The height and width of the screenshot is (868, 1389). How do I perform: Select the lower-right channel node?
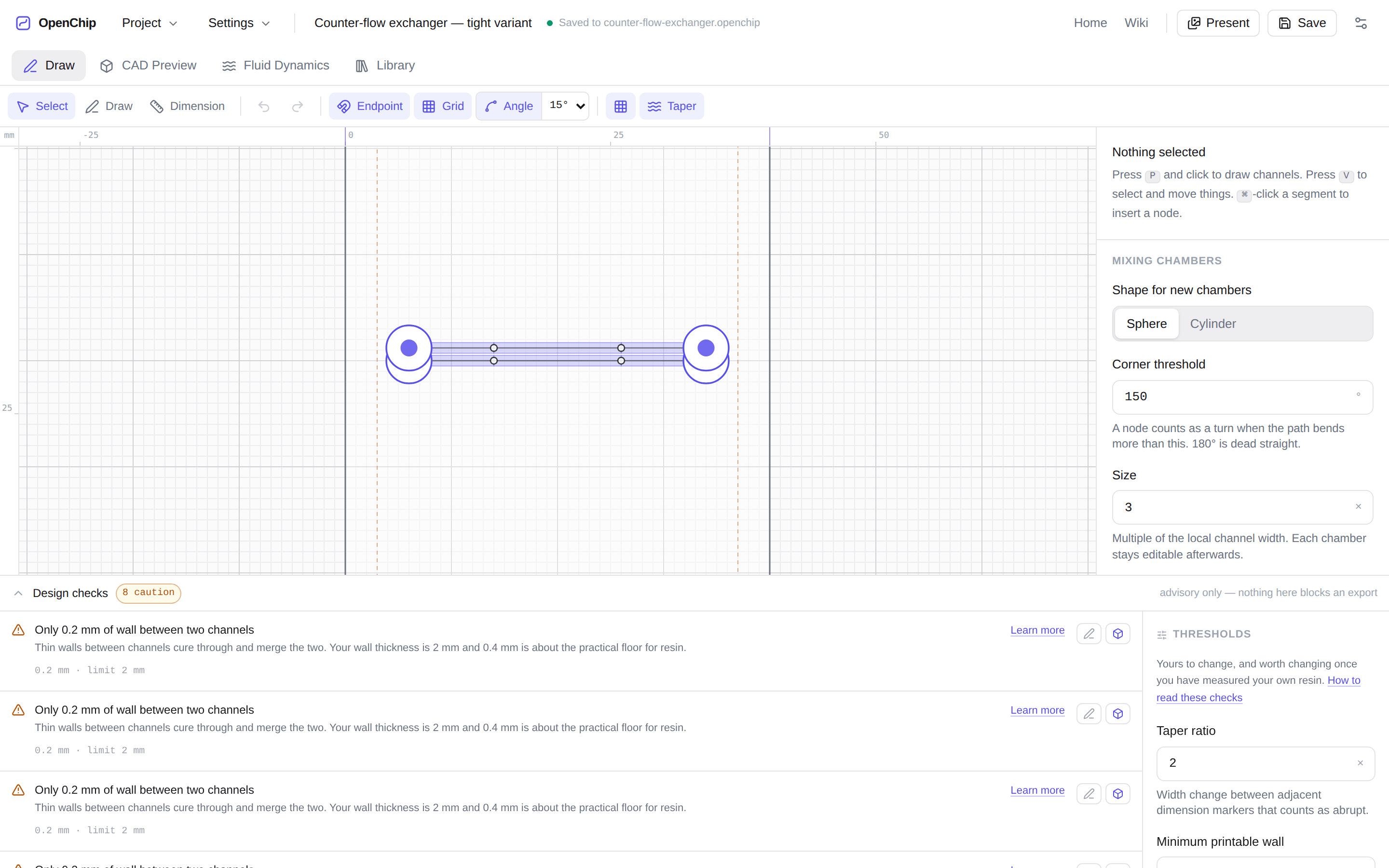[621, 361]
